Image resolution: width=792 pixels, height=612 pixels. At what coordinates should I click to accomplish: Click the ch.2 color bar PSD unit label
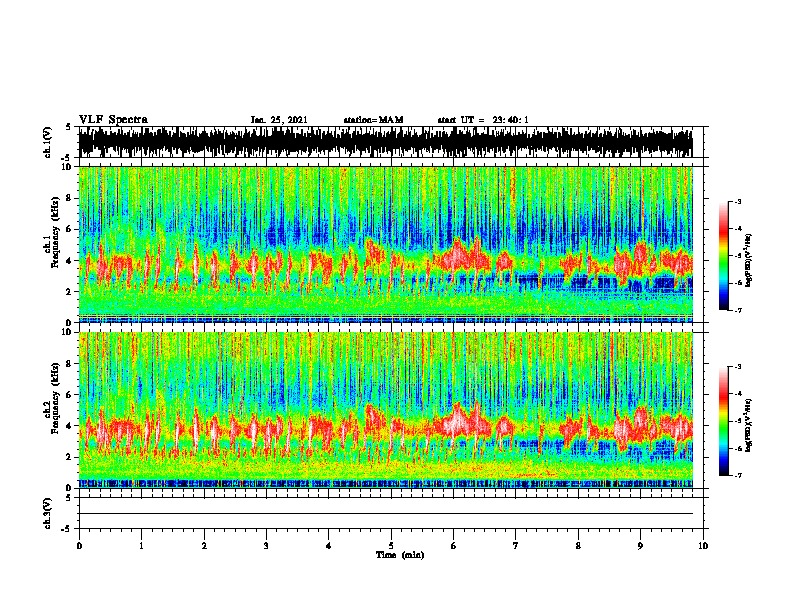[x=749, y=425]
